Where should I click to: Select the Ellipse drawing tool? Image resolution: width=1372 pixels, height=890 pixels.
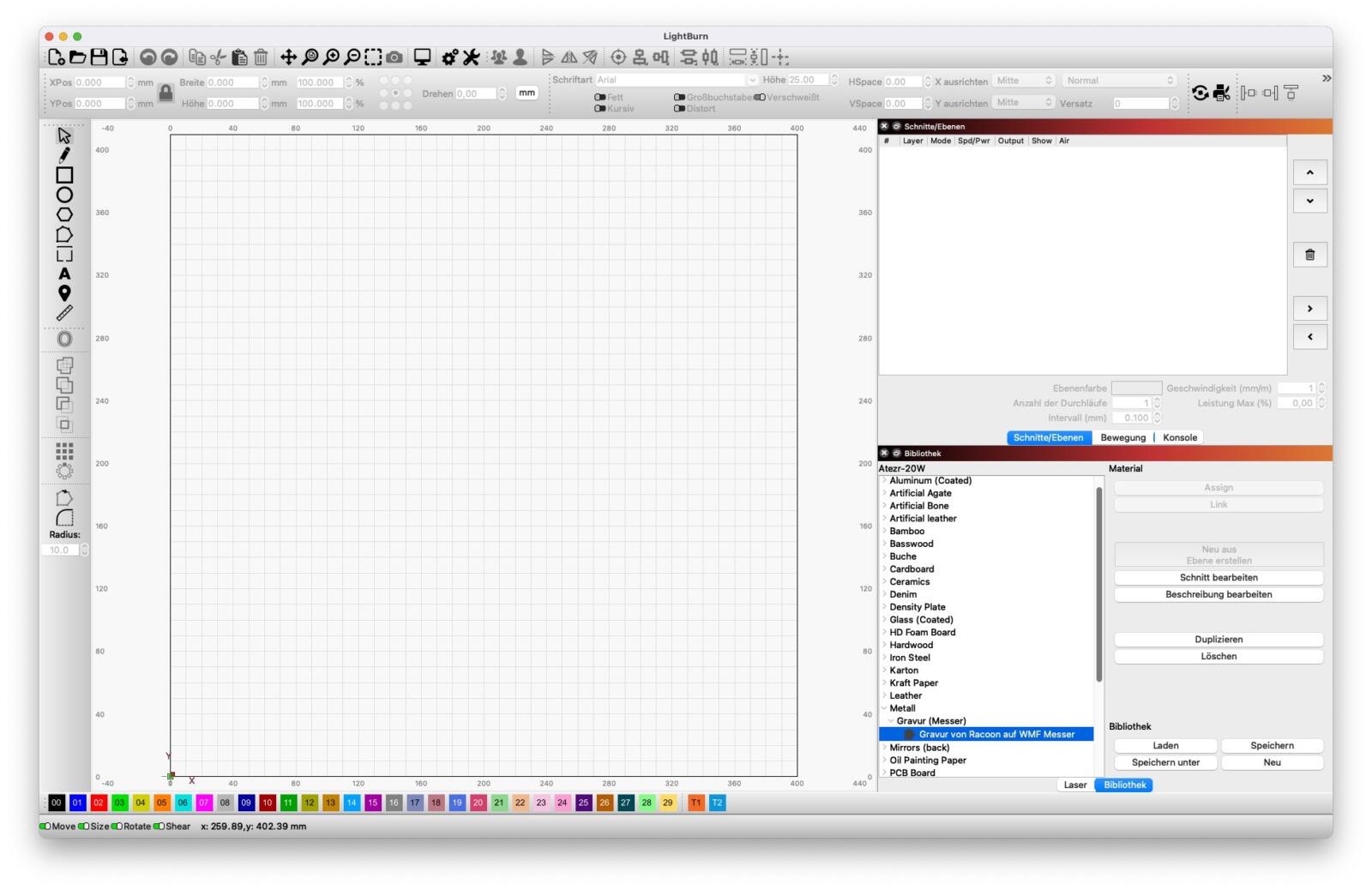tap(64, 195)
